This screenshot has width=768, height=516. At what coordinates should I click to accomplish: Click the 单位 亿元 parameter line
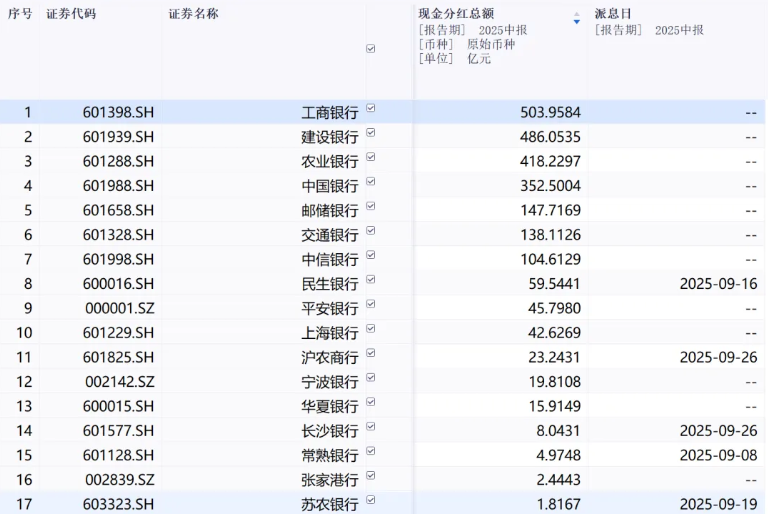[455, 59]
